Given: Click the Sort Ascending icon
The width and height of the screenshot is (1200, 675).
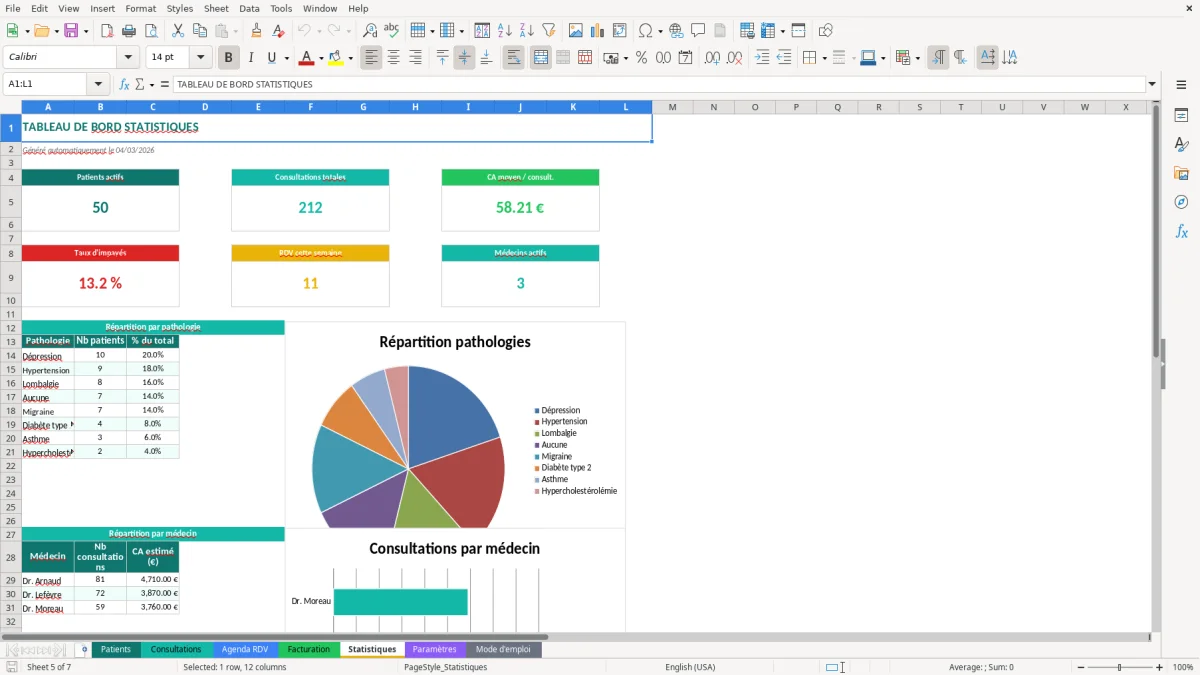Looking at the screenshot, I should point(505,31).
